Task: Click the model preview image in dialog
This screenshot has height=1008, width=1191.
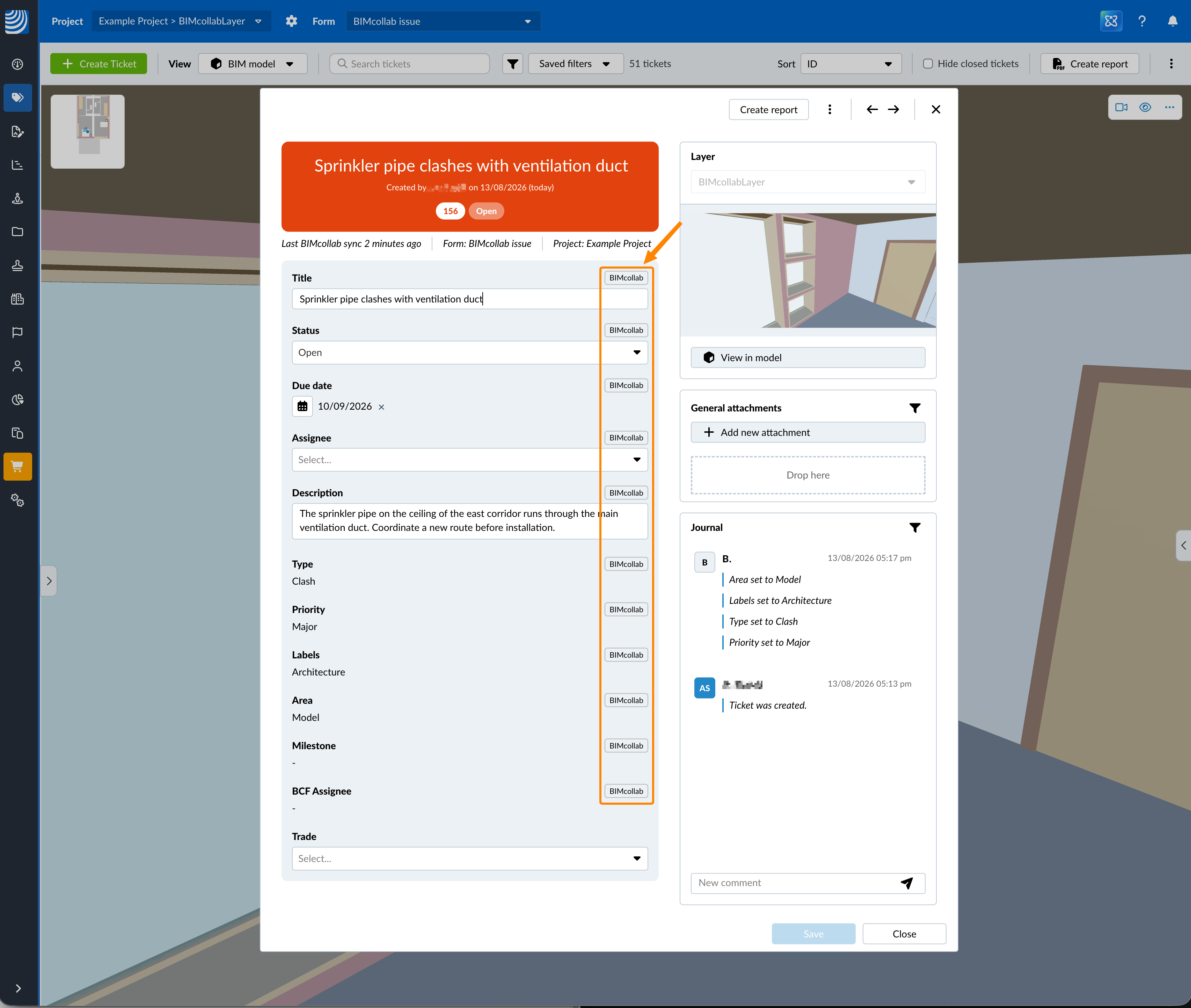Action: [808, 270]
